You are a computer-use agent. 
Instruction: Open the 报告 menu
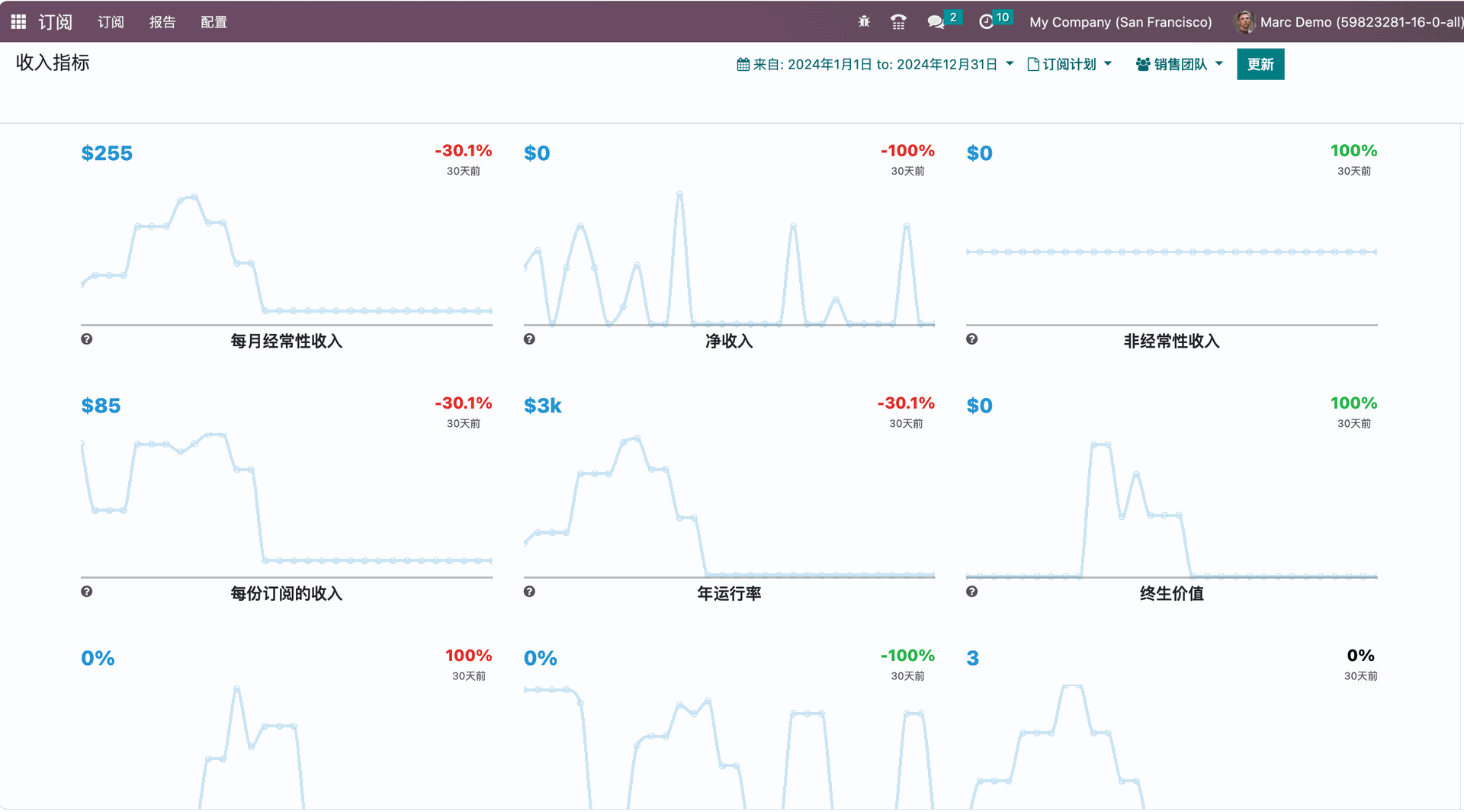(x=162, y=22)
